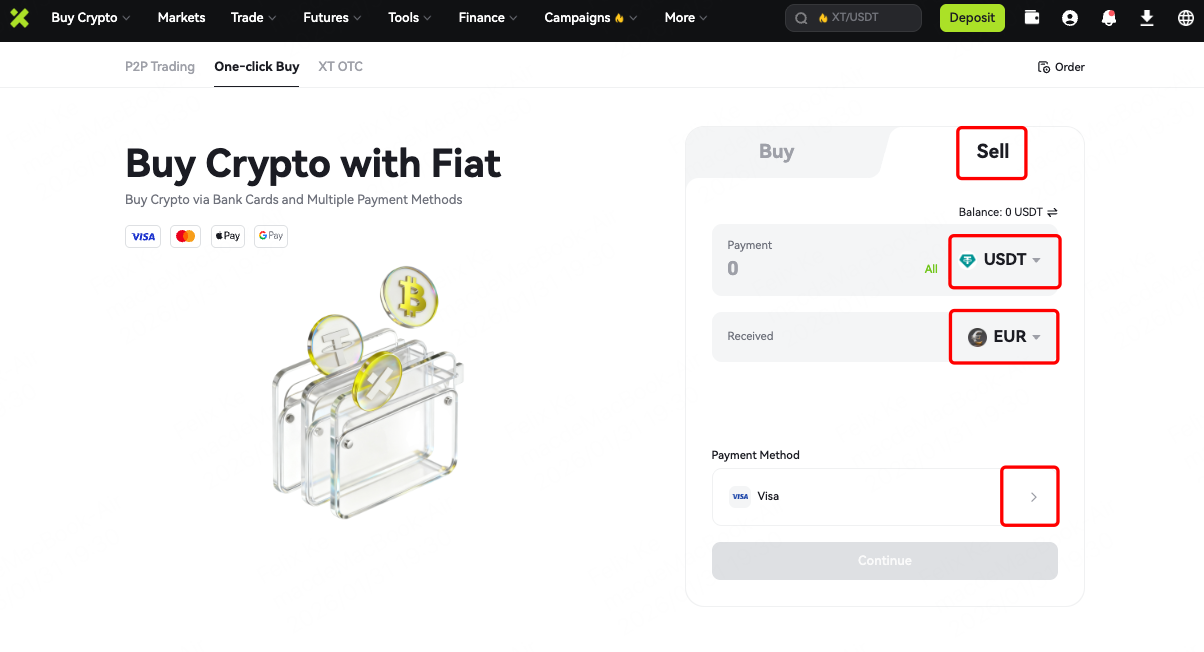
Task: Click the Mastercard payment badge
Action: pos(185,235)
